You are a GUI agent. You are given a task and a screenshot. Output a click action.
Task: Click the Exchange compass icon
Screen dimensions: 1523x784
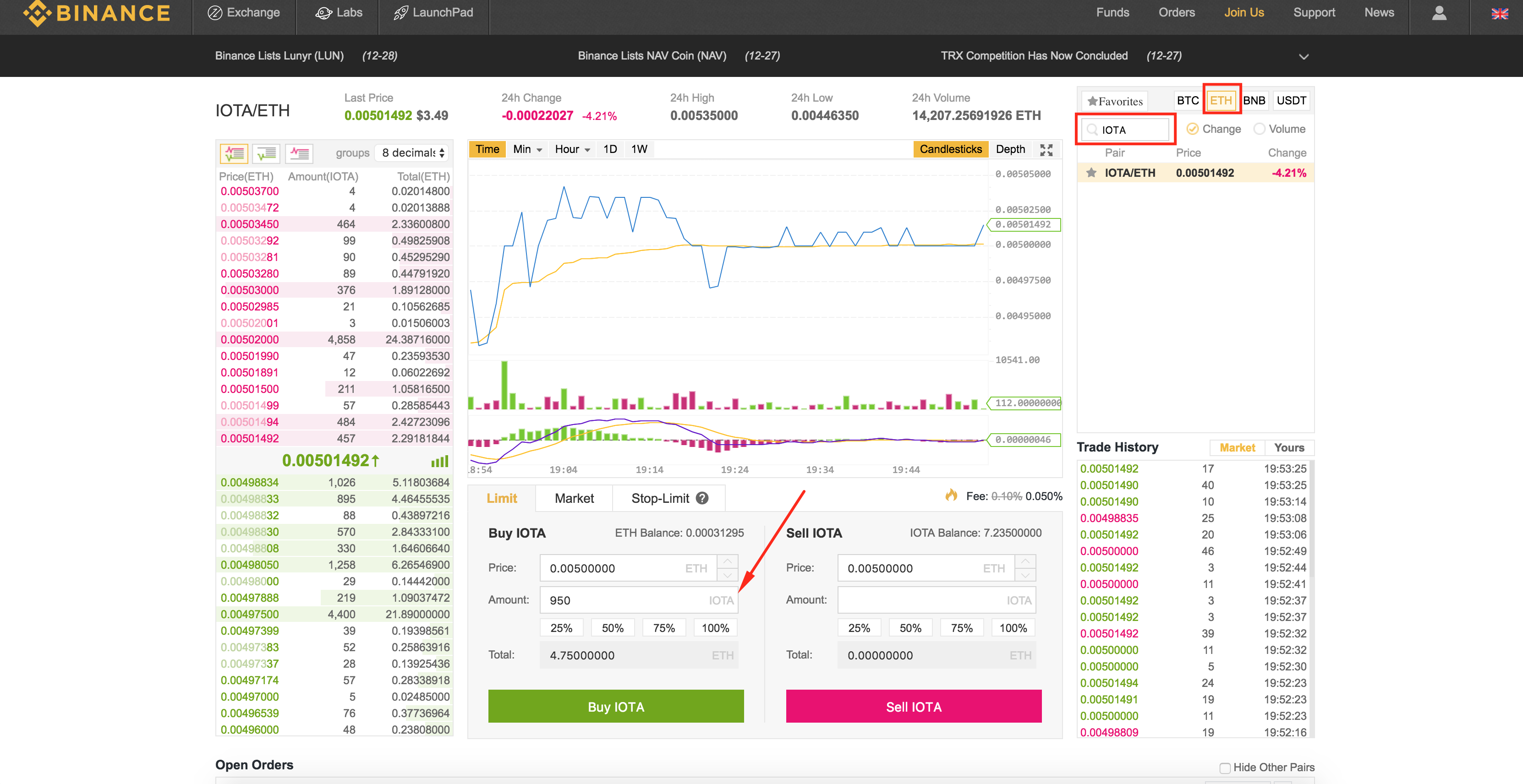click(214, 12)
